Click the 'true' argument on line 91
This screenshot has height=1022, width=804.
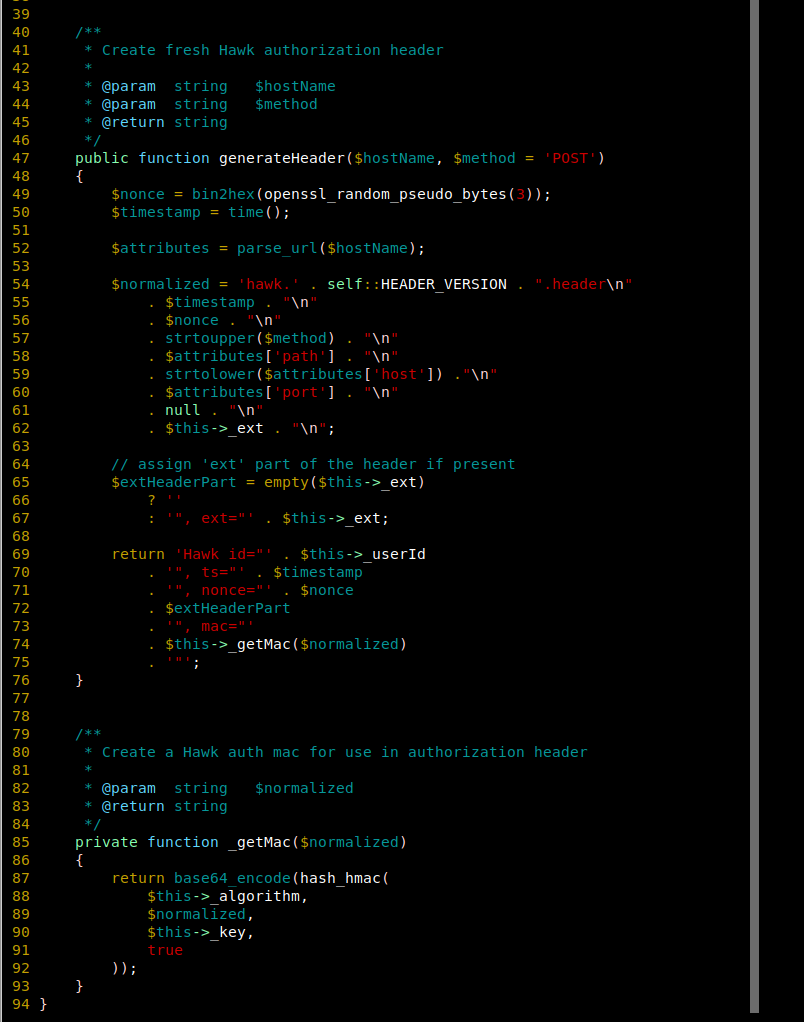165,950
